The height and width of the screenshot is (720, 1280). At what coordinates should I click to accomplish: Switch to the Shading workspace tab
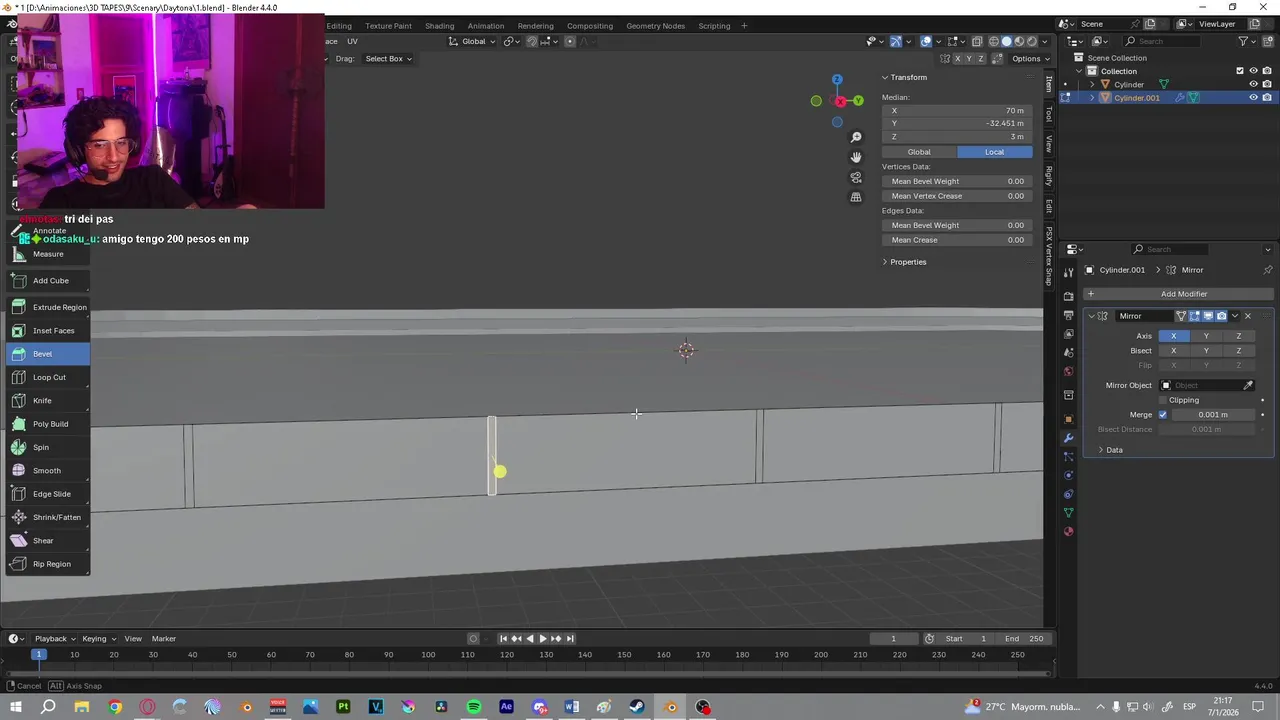click(x=439, y=25)
